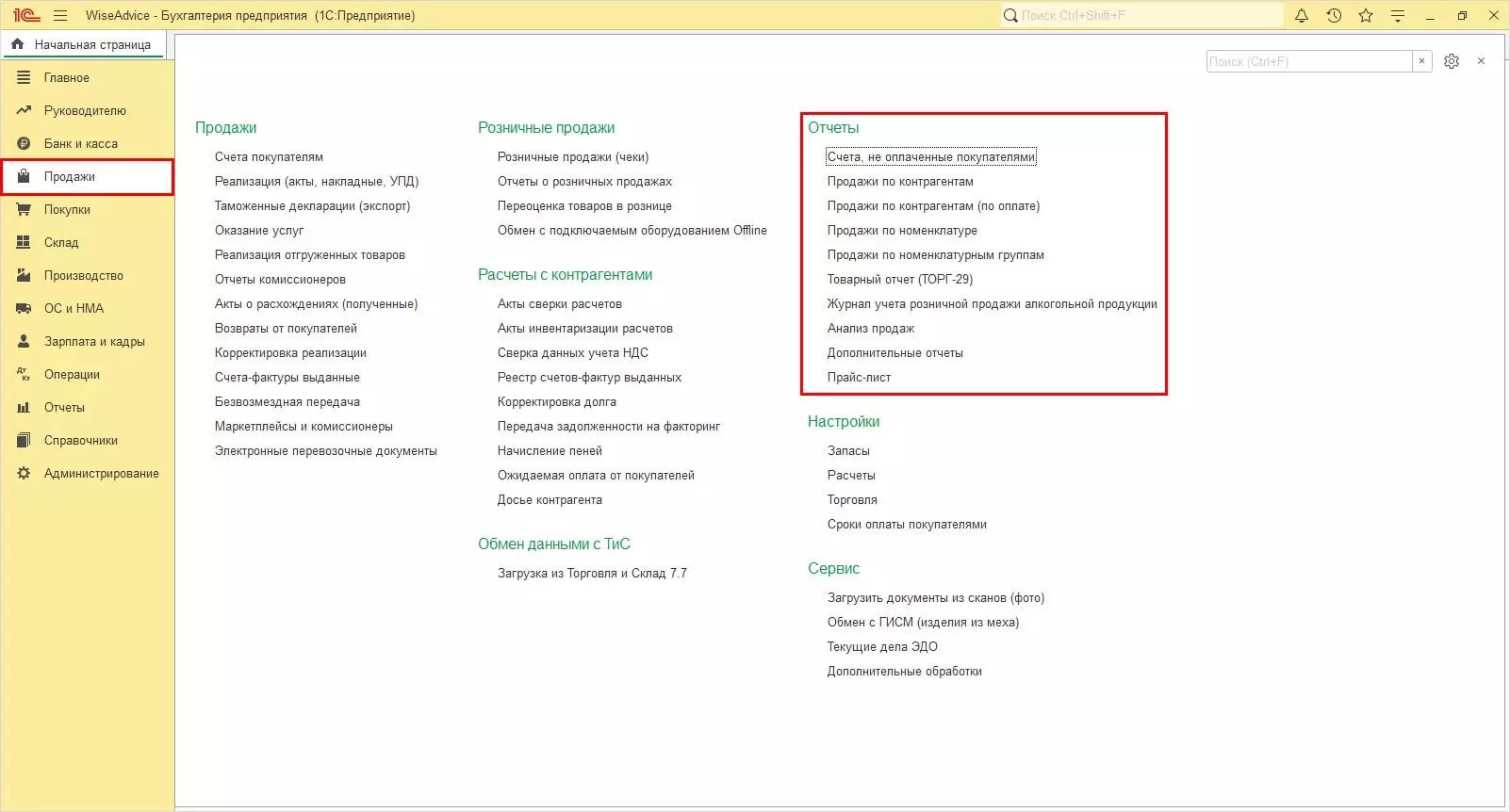
Task: Click the 1C logo icon
Action: [x=26, y=15]
